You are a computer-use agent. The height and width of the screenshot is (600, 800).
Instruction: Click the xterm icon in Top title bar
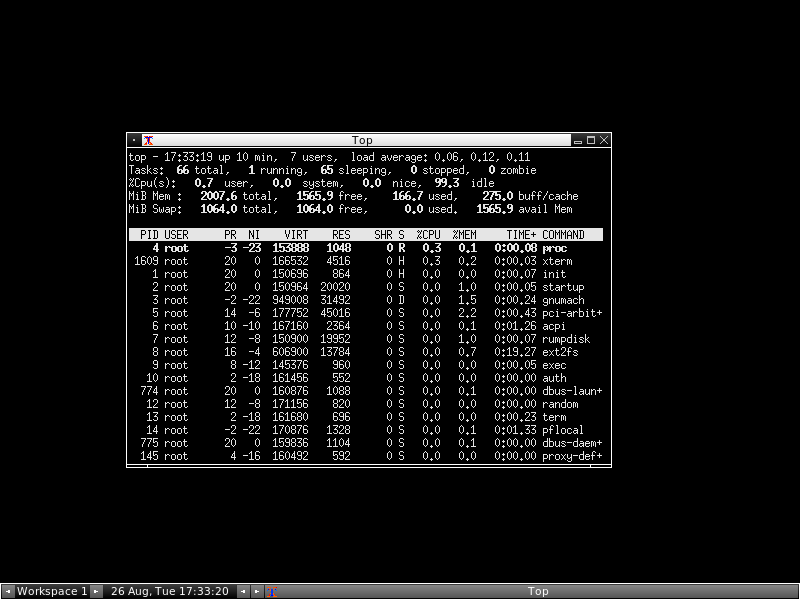point(147,141)
